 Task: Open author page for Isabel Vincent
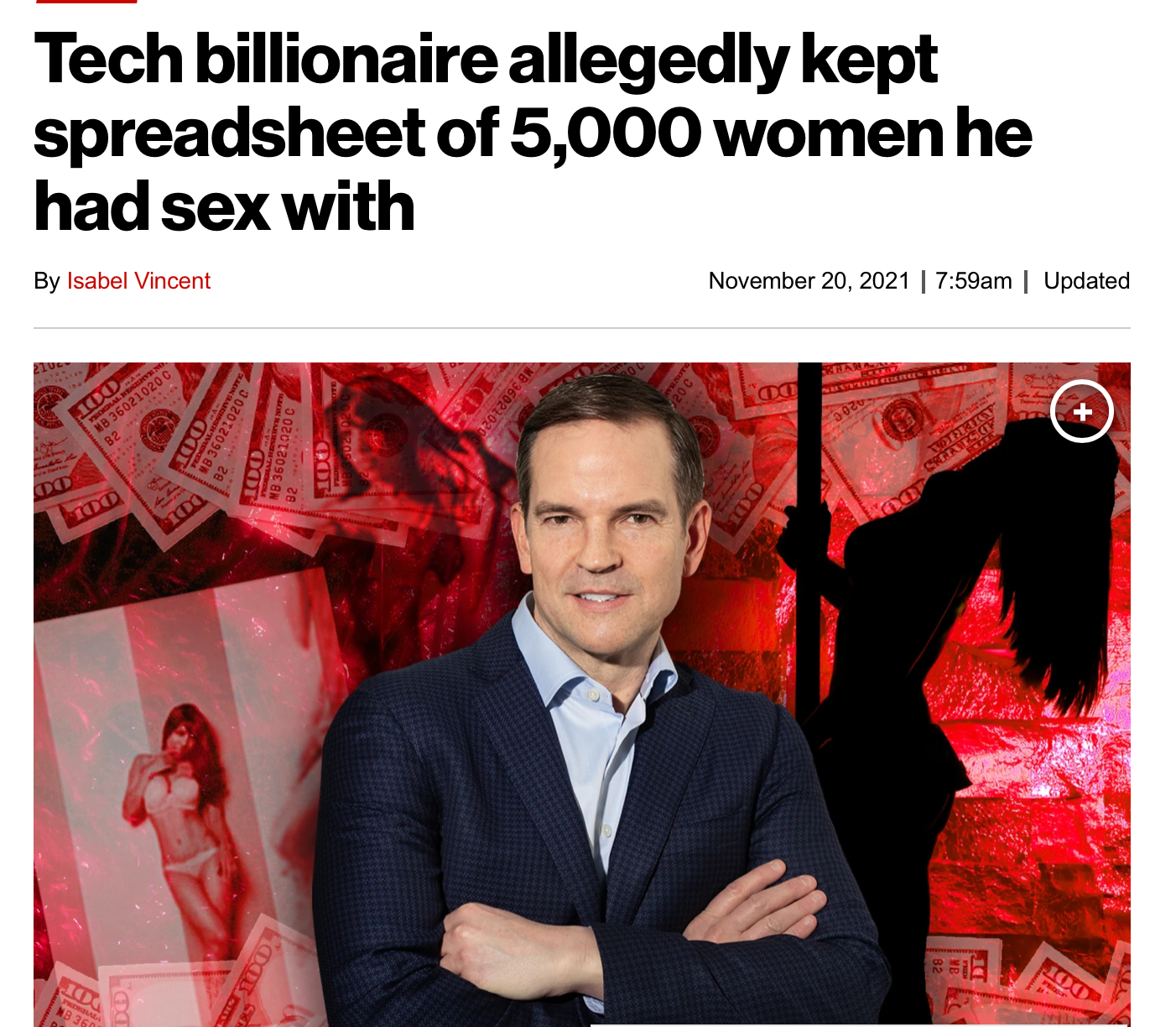138,281
